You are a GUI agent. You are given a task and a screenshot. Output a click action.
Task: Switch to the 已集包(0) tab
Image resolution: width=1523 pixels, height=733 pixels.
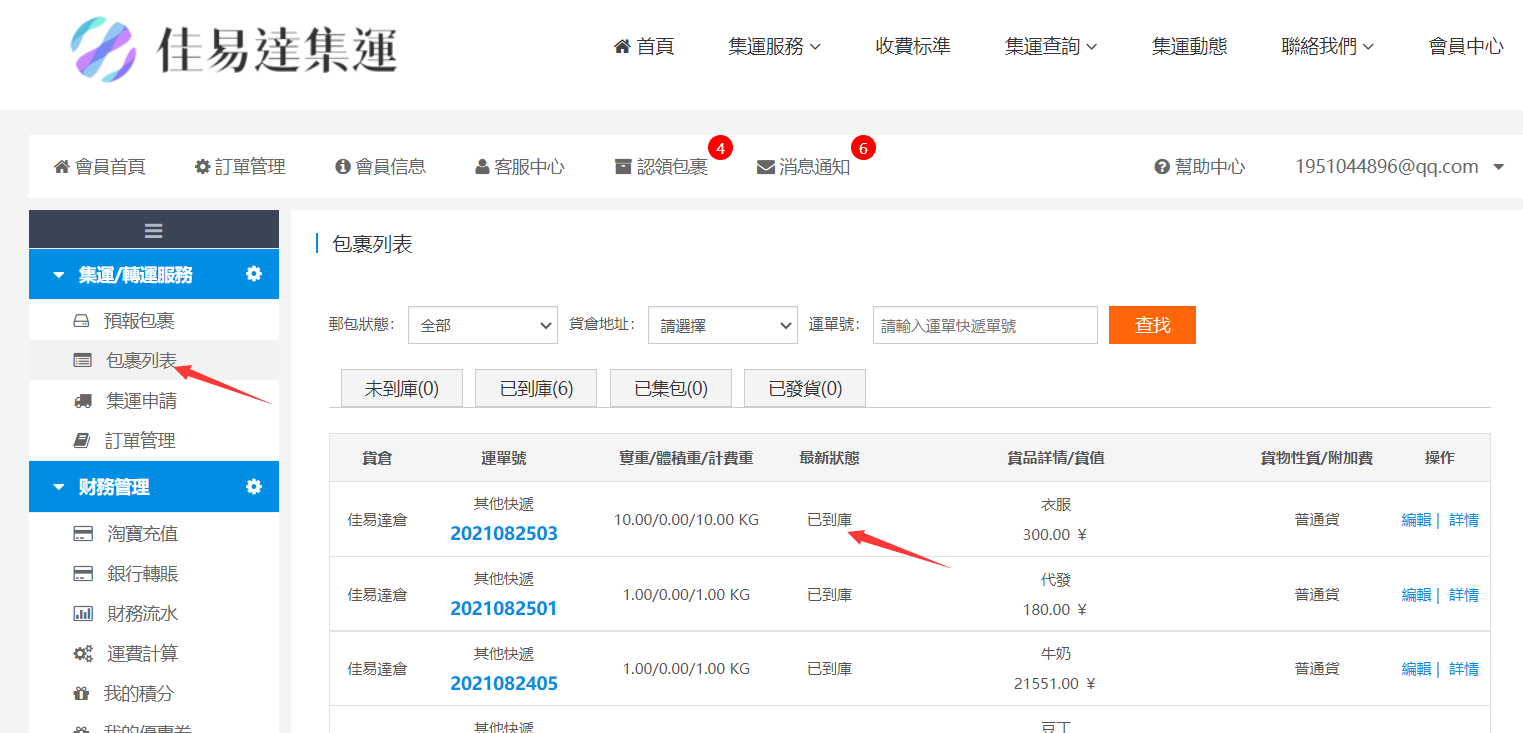(x=671, y=388)
